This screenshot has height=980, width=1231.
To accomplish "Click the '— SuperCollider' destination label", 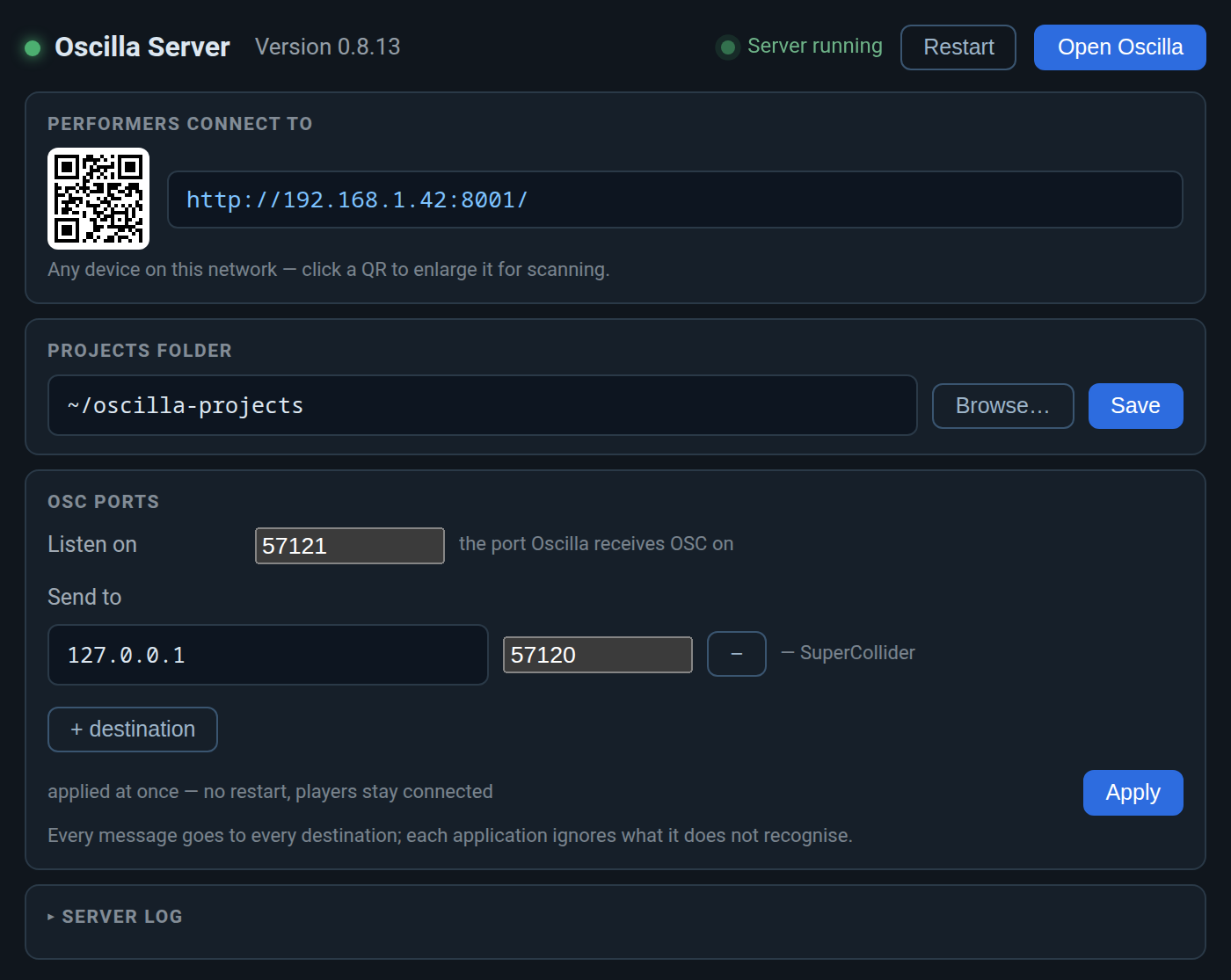I will [848, 653].
